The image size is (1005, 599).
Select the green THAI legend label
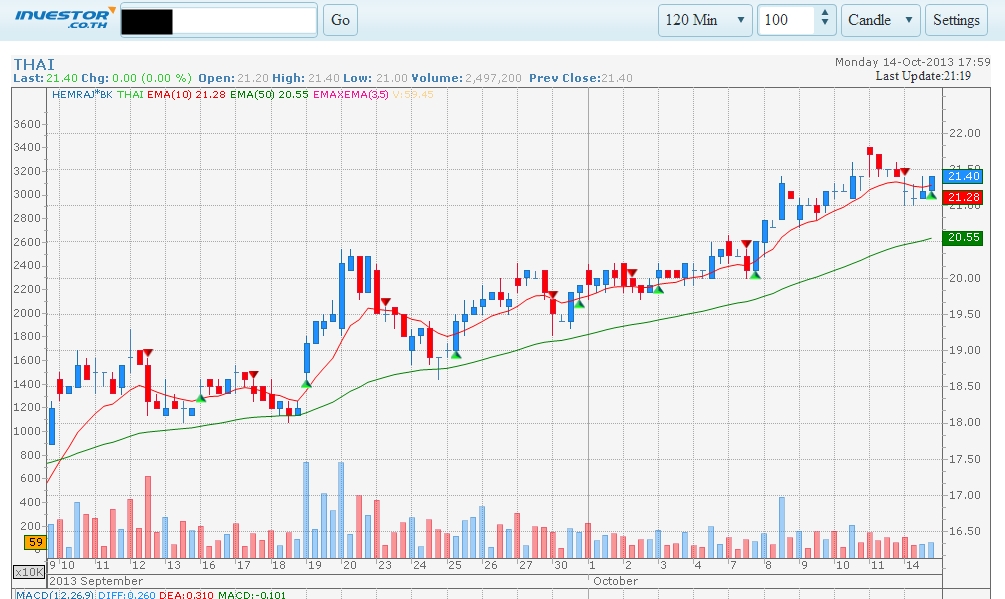[130, 94]
